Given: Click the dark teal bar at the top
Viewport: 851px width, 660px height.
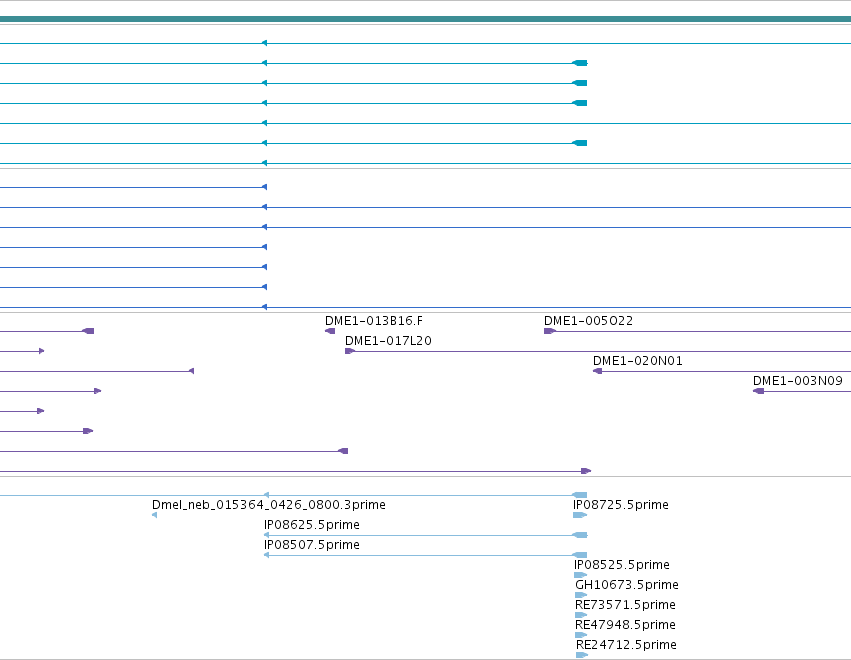Looking at the screenshot, I should tap(426, 19).
